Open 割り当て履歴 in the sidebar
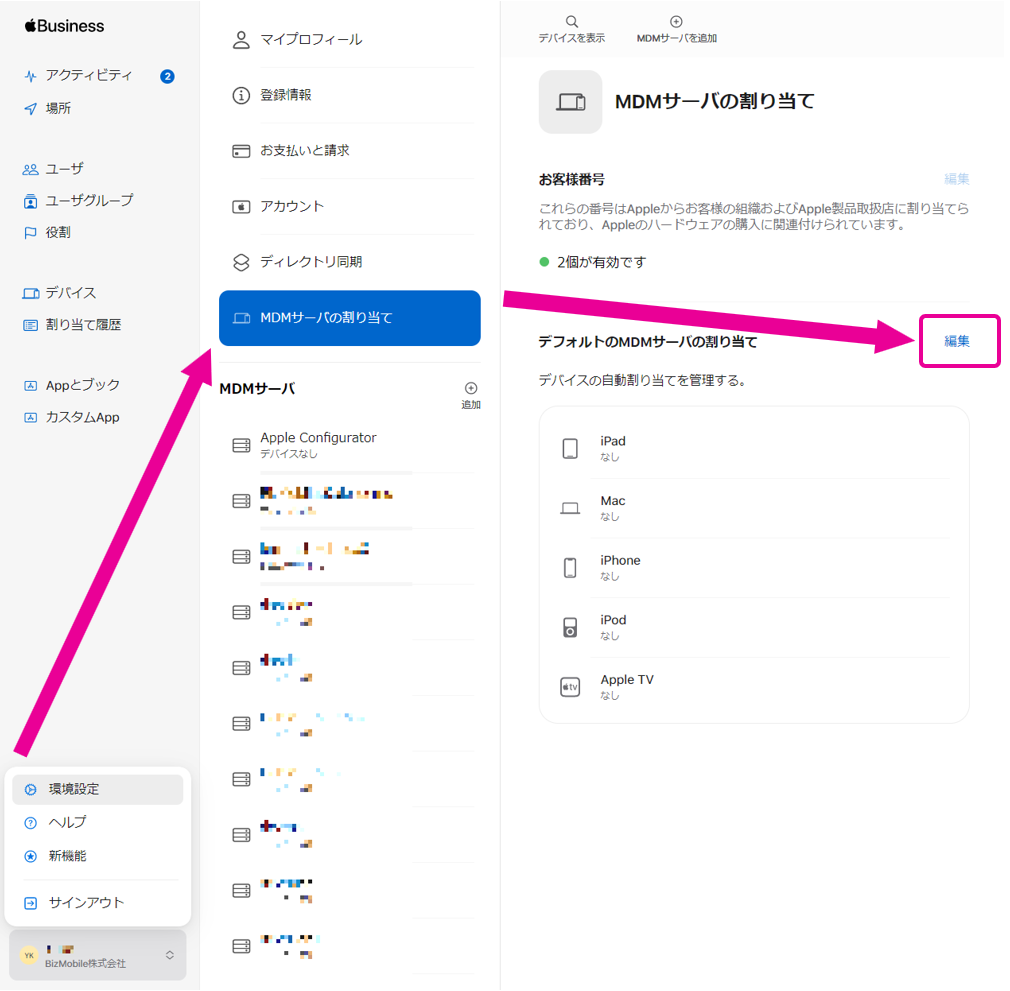 83,325
